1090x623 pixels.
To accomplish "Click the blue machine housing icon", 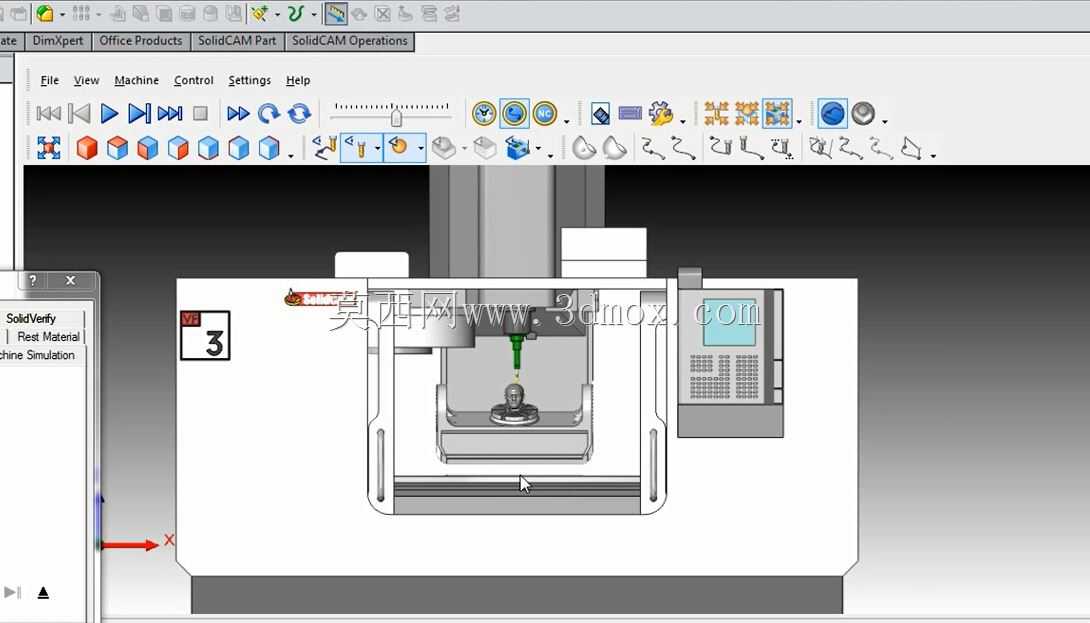I will pyautogui.click(x=517, y=148).
